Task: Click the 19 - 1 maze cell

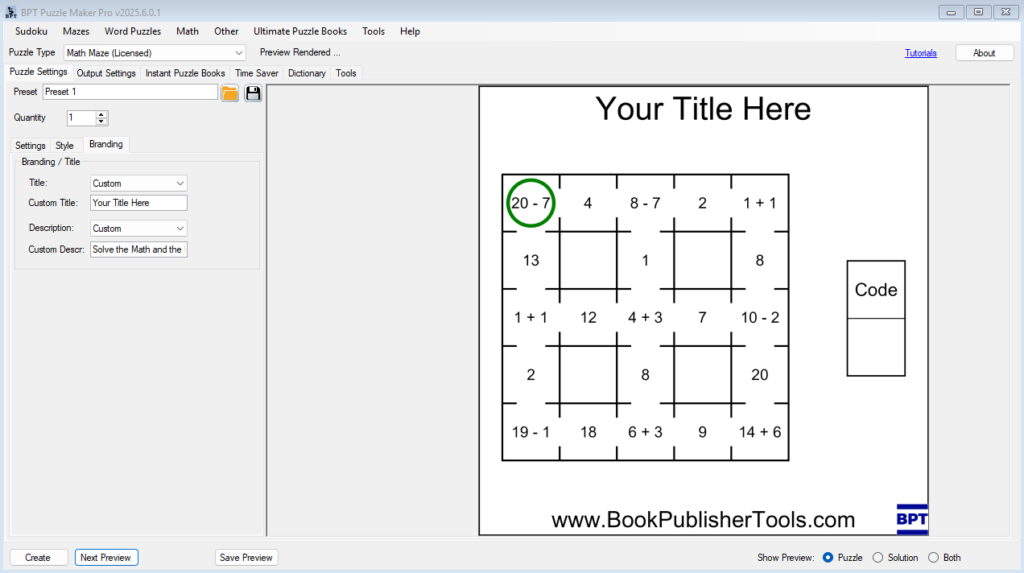Action: 530,432
